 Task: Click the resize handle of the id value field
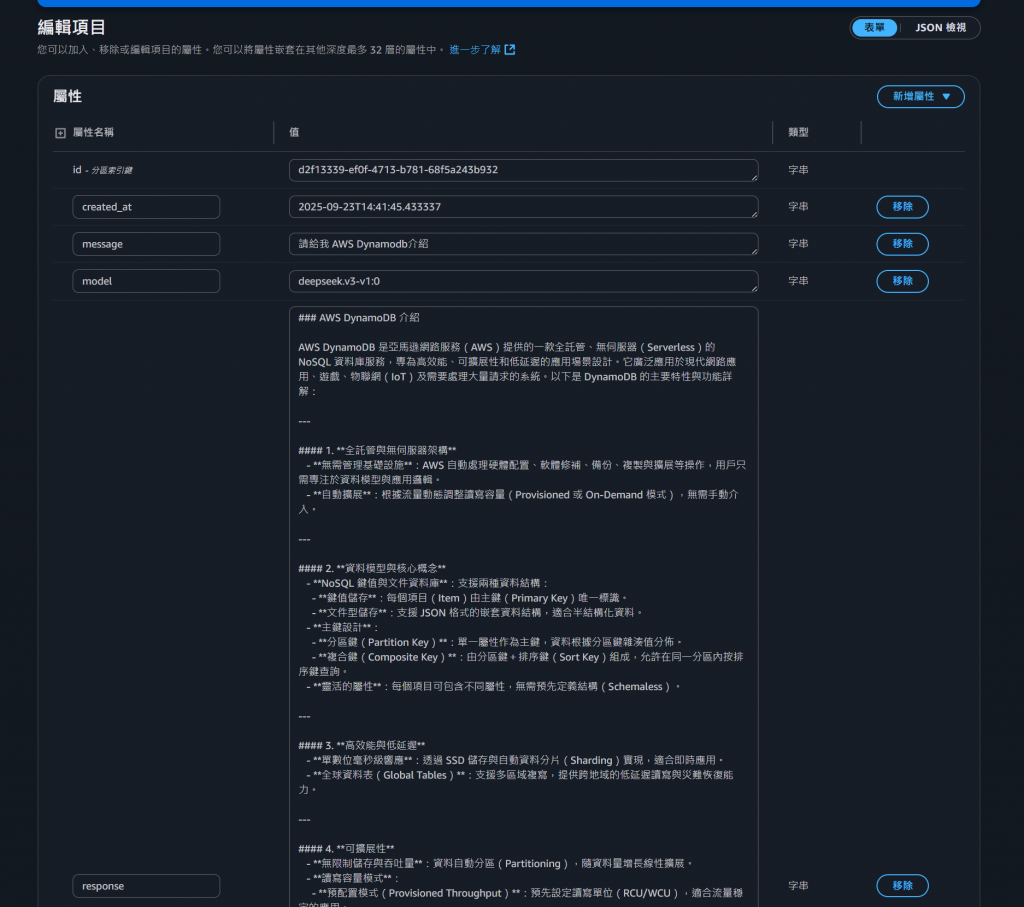(754, 178)
